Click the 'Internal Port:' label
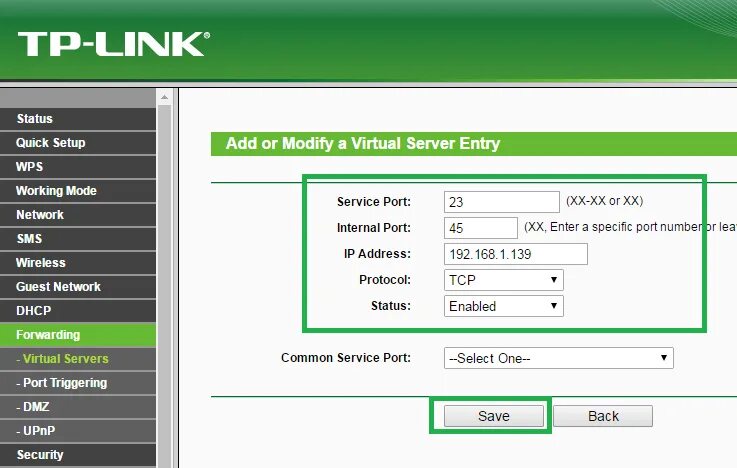 [x=374, y=228]
